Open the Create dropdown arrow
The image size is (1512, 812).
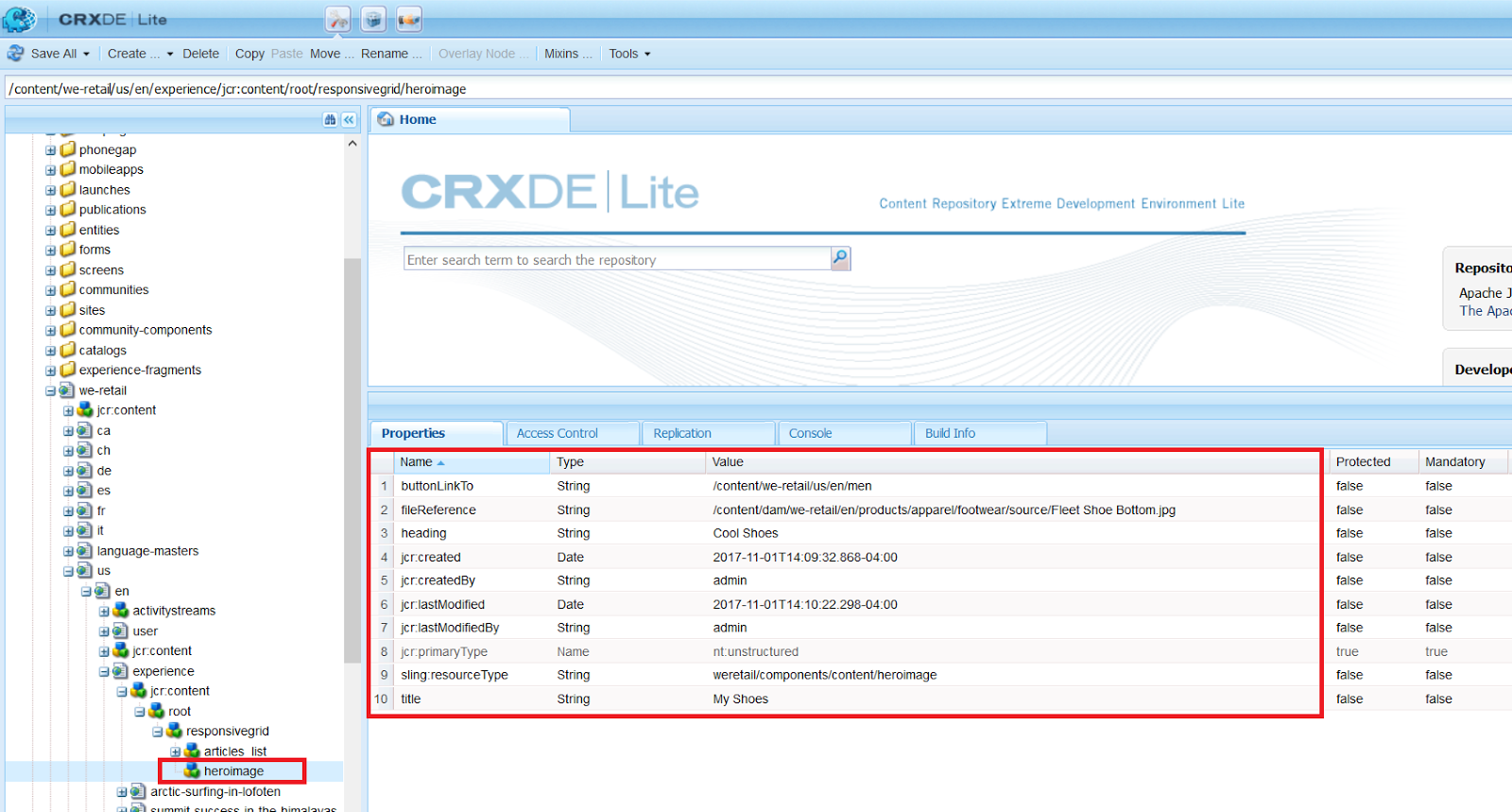point(170,54)
